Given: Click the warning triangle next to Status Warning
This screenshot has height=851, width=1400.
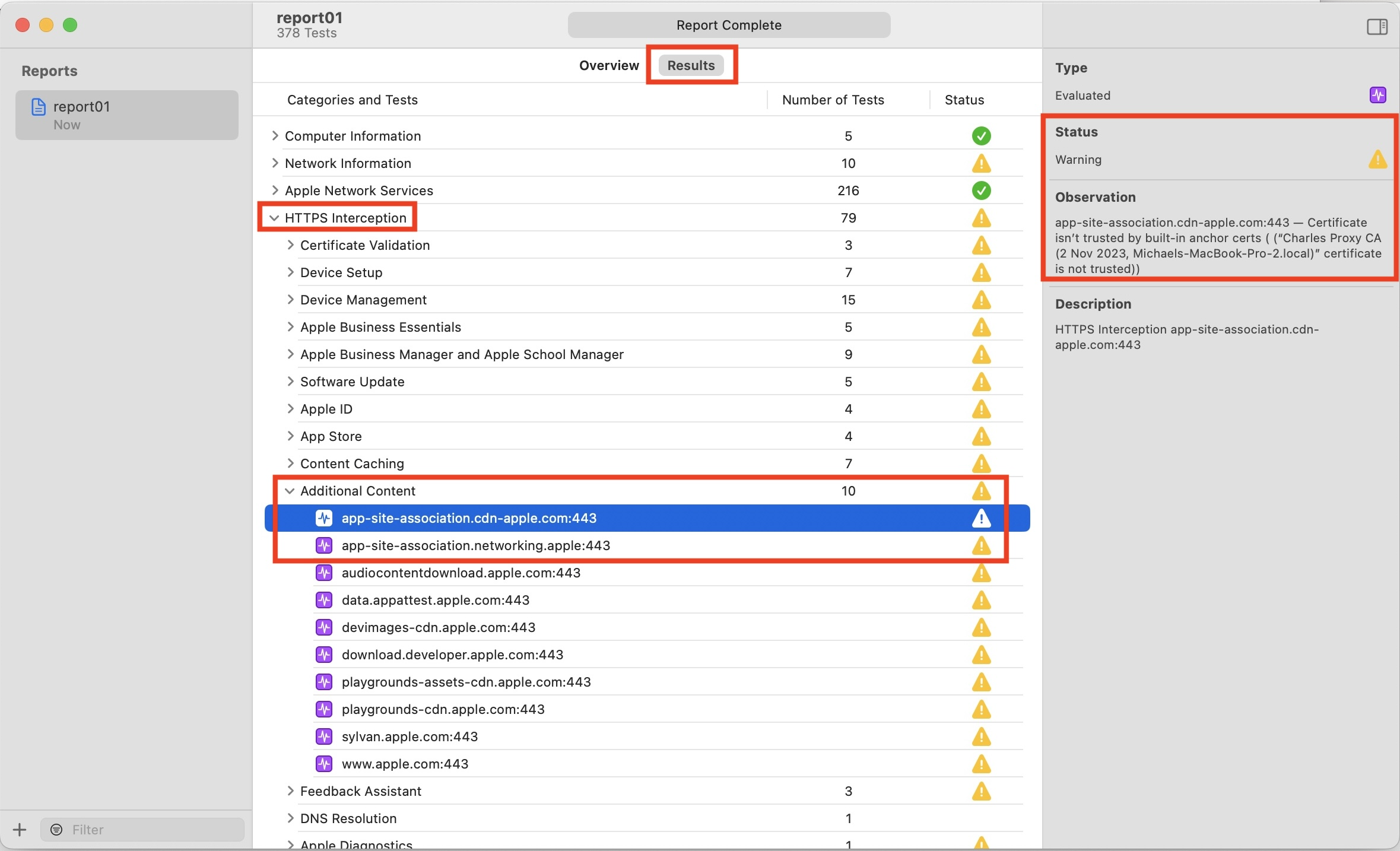Looking at the screenshot, I should (x=1377, y=159).
